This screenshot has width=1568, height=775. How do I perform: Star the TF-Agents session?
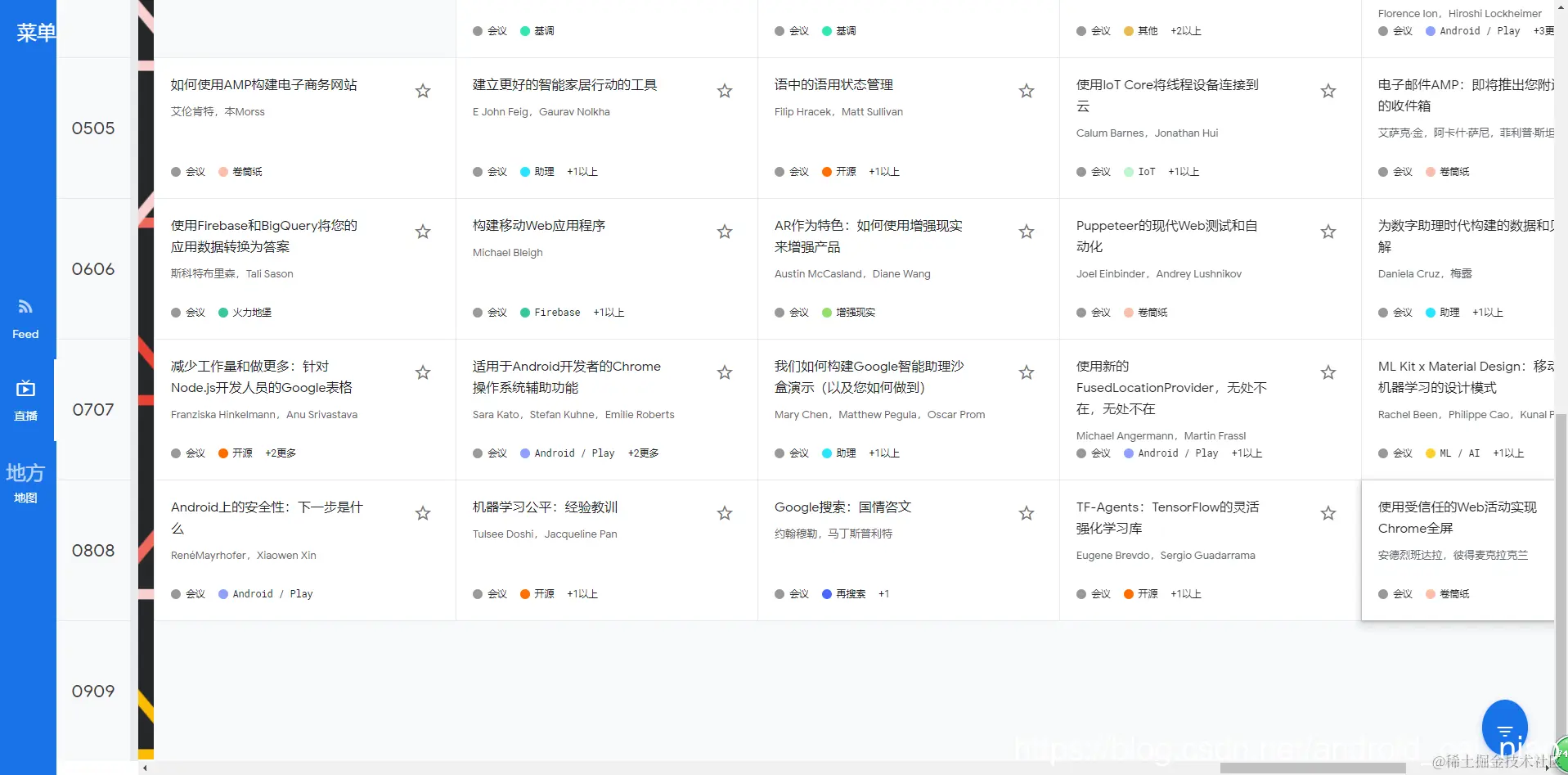(1328, 513)
